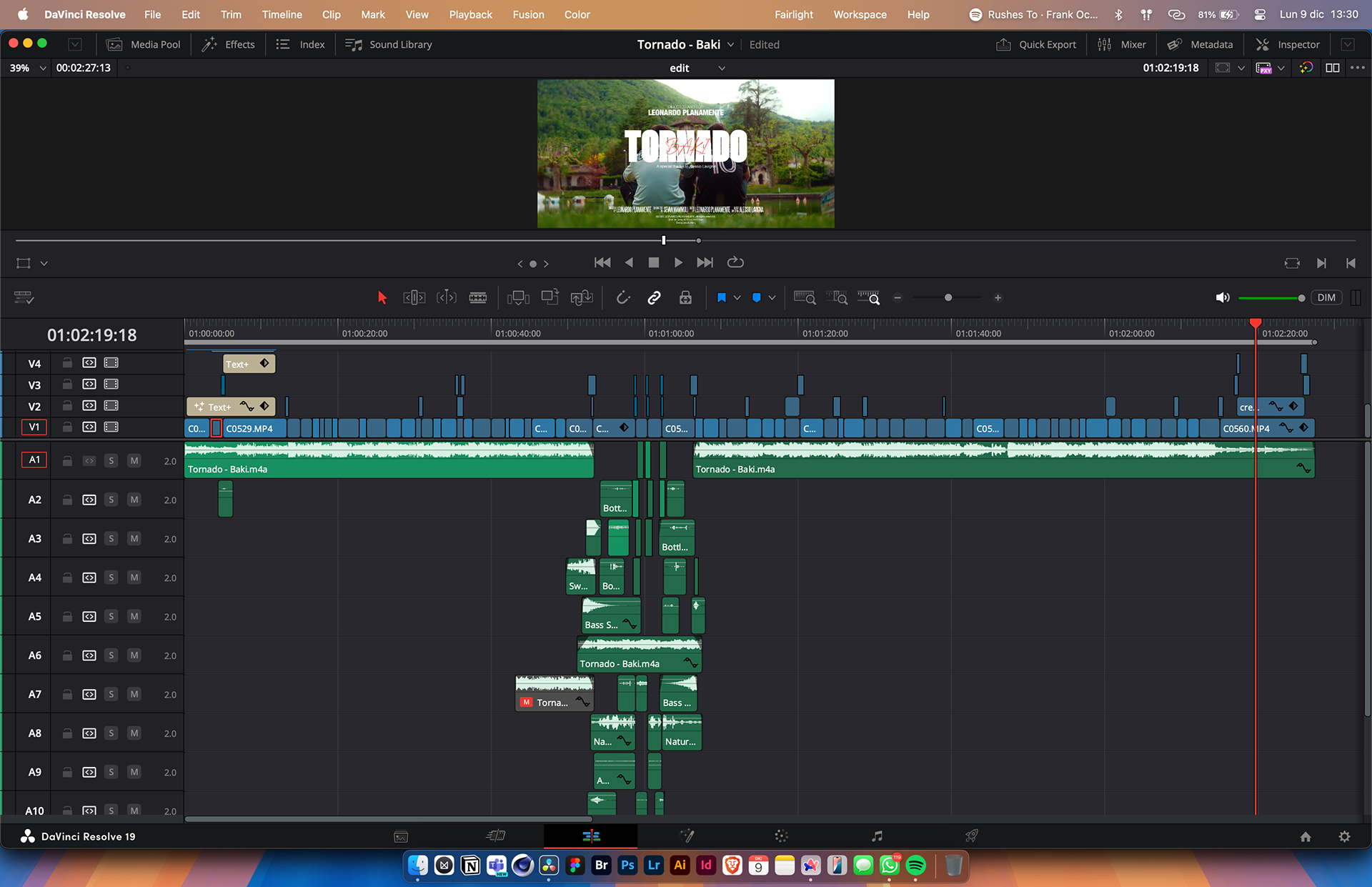
Task: Open the Fusion menu
Action: [x=528, y=14]
